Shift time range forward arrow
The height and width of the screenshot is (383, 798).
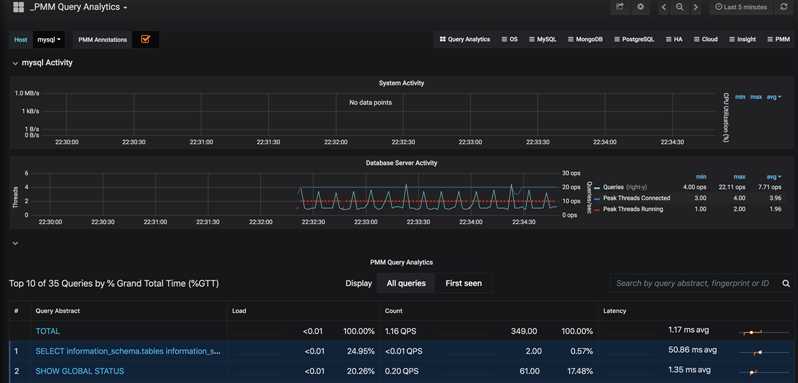(695, 7)
